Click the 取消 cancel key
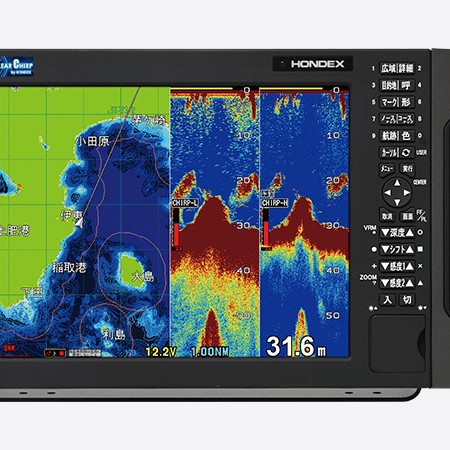 click(x=387, y=216)
